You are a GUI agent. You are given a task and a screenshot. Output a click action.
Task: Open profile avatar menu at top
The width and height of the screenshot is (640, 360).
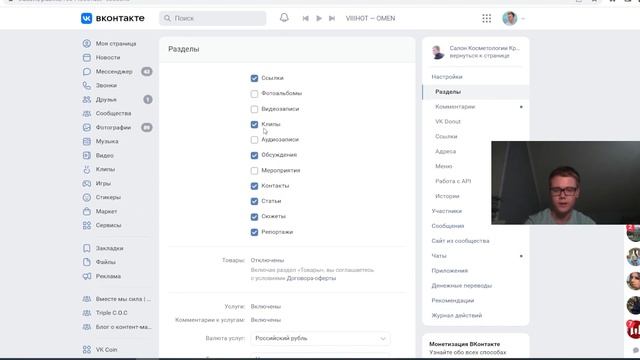510,18
